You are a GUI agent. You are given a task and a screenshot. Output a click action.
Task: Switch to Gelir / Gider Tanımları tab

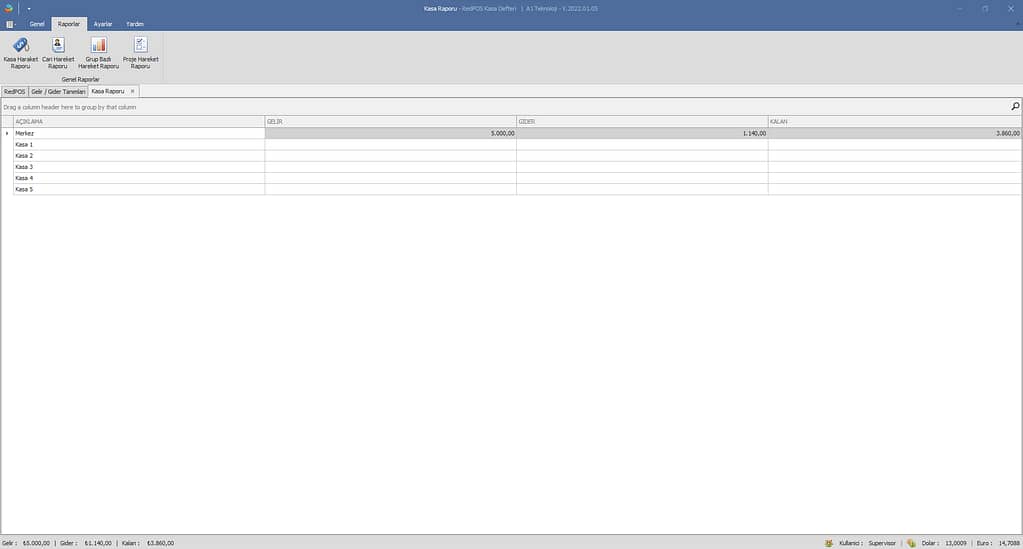point(58,91)
